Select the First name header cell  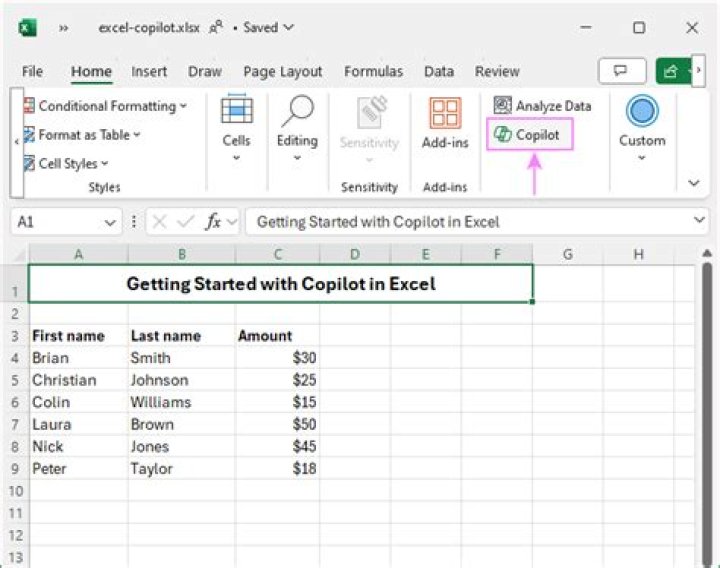[x=79, y=336]
